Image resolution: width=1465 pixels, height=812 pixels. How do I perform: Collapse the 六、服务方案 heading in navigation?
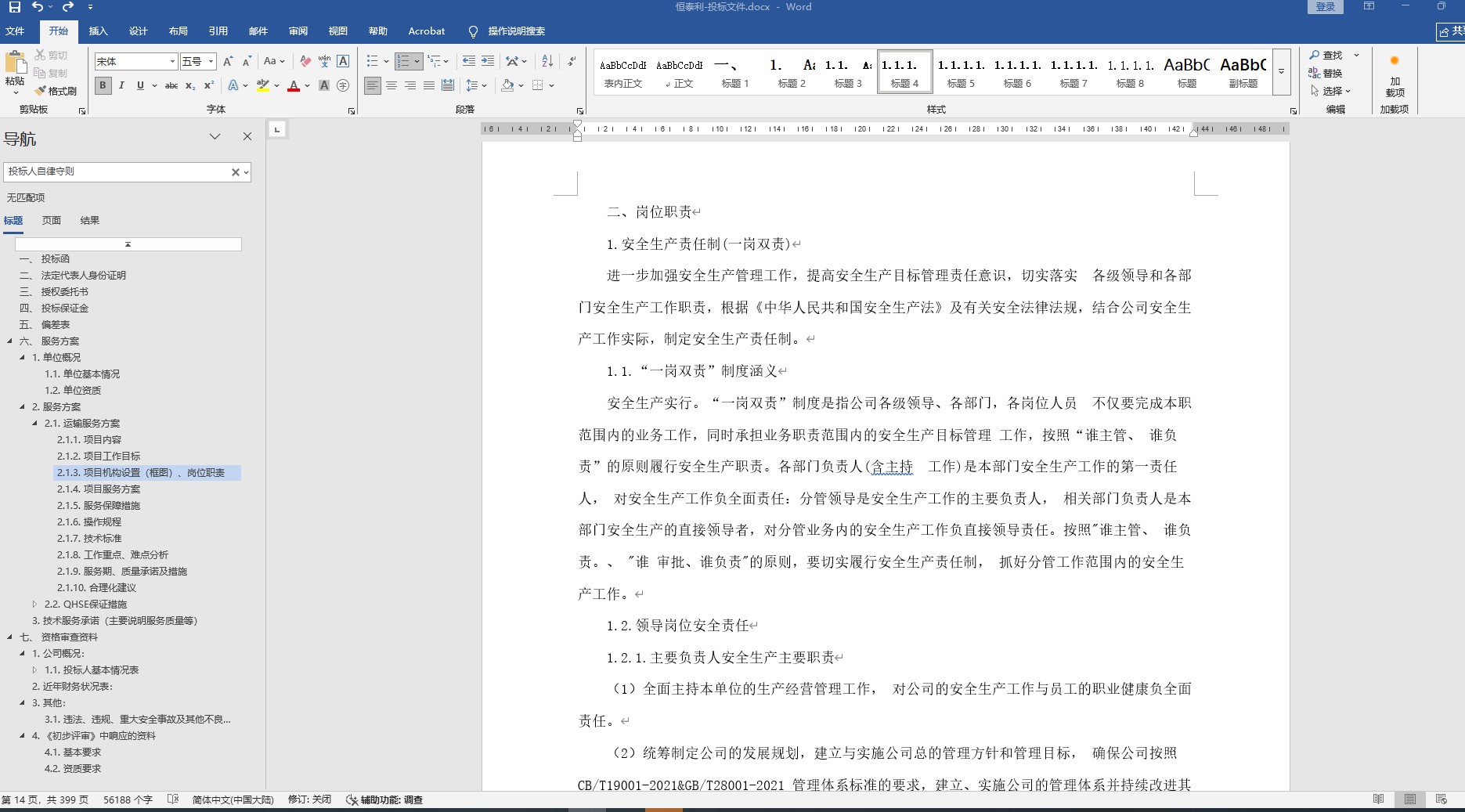click(x=10, y=341)
